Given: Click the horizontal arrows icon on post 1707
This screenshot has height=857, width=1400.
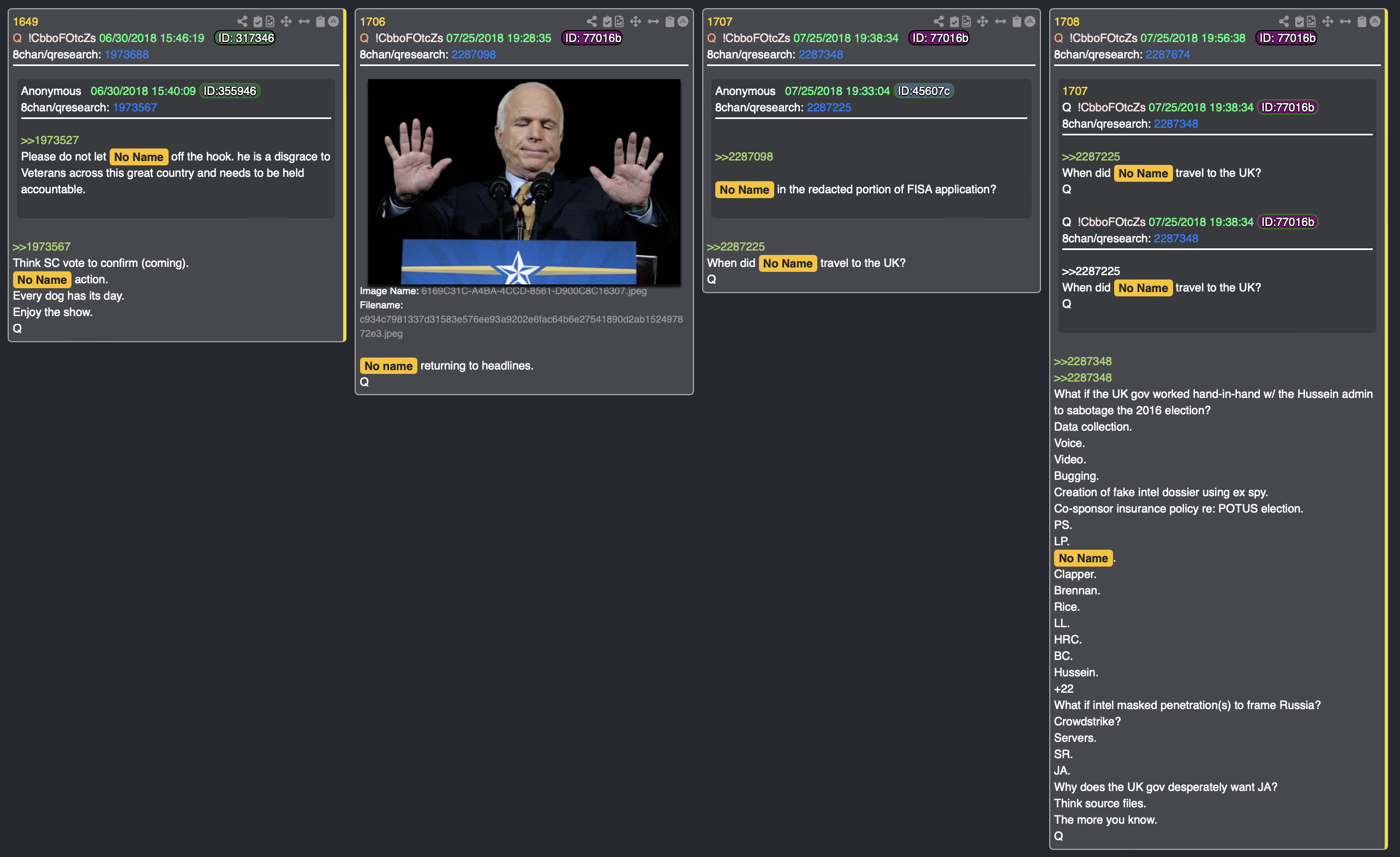Looking at the screenshot, I should click(x=1001, y=22).
